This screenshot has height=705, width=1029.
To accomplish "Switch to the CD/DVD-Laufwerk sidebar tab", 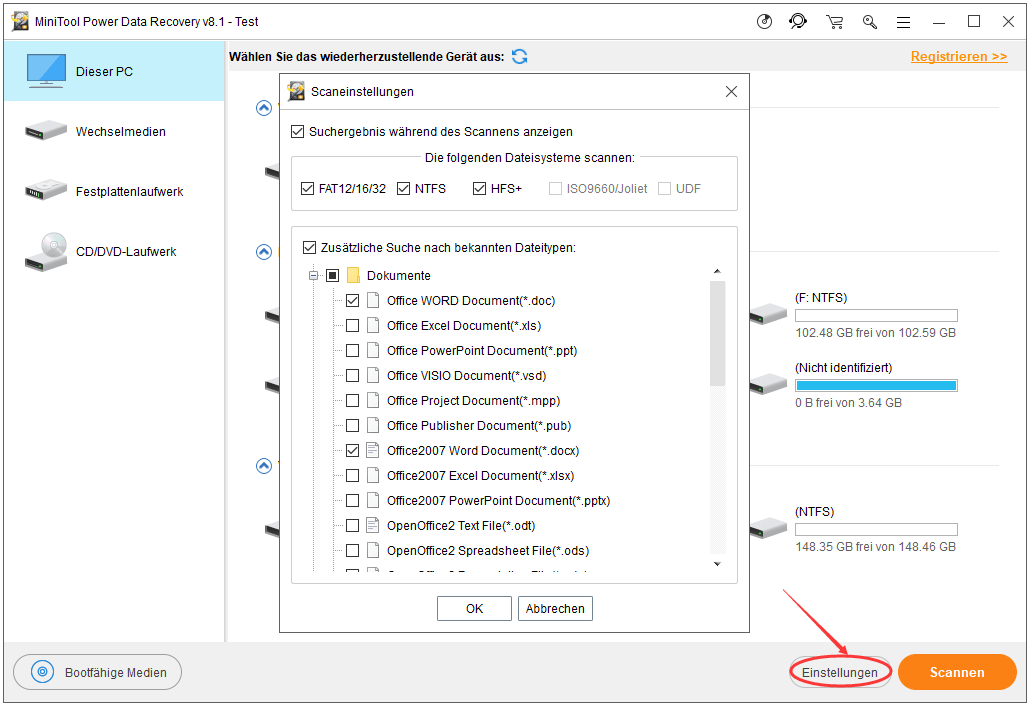I will click(114, 251).
